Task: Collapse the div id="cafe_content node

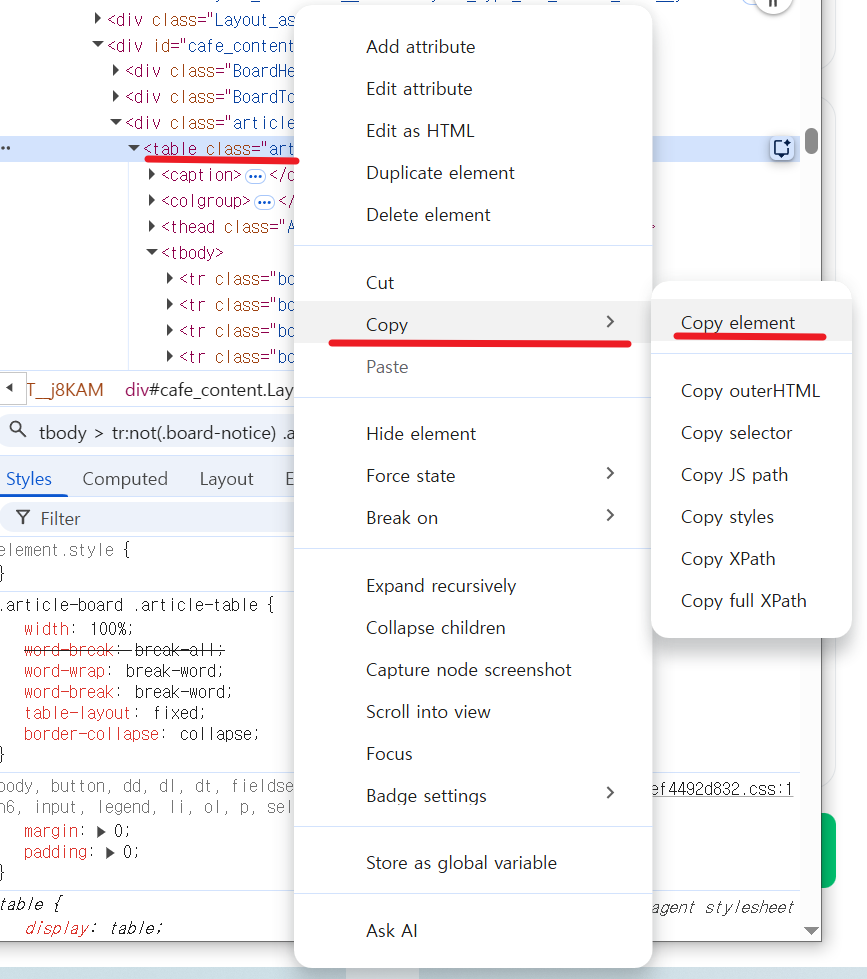Action: click(97, 44)
